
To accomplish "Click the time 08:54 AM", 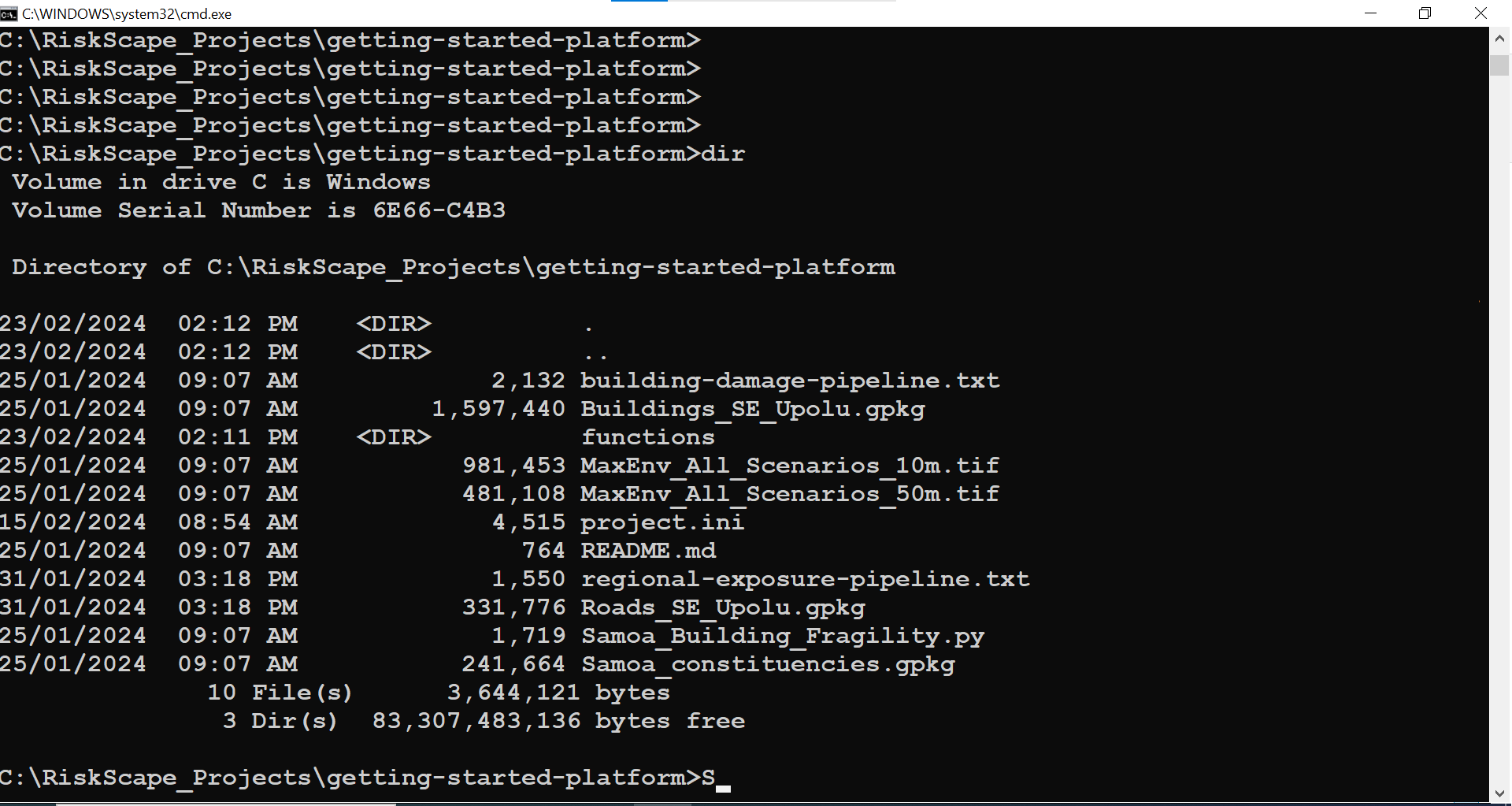I will pos(238,522).
